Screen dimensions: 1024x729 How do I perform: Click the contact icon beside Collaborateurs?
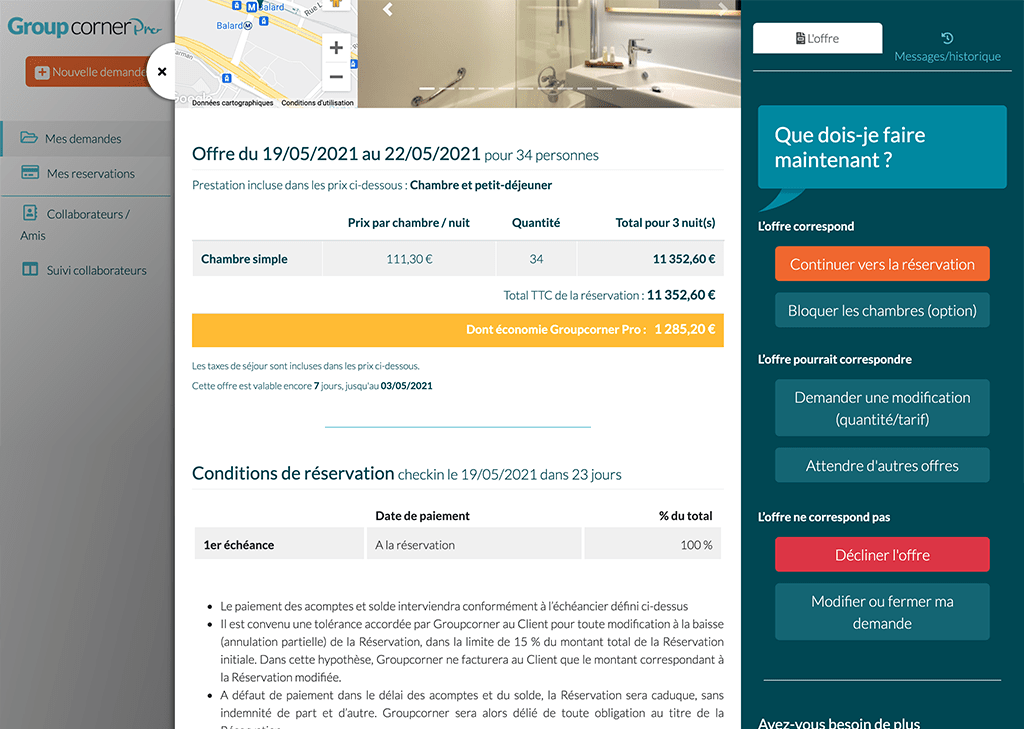pyautogui.click(x=30, y=213)
